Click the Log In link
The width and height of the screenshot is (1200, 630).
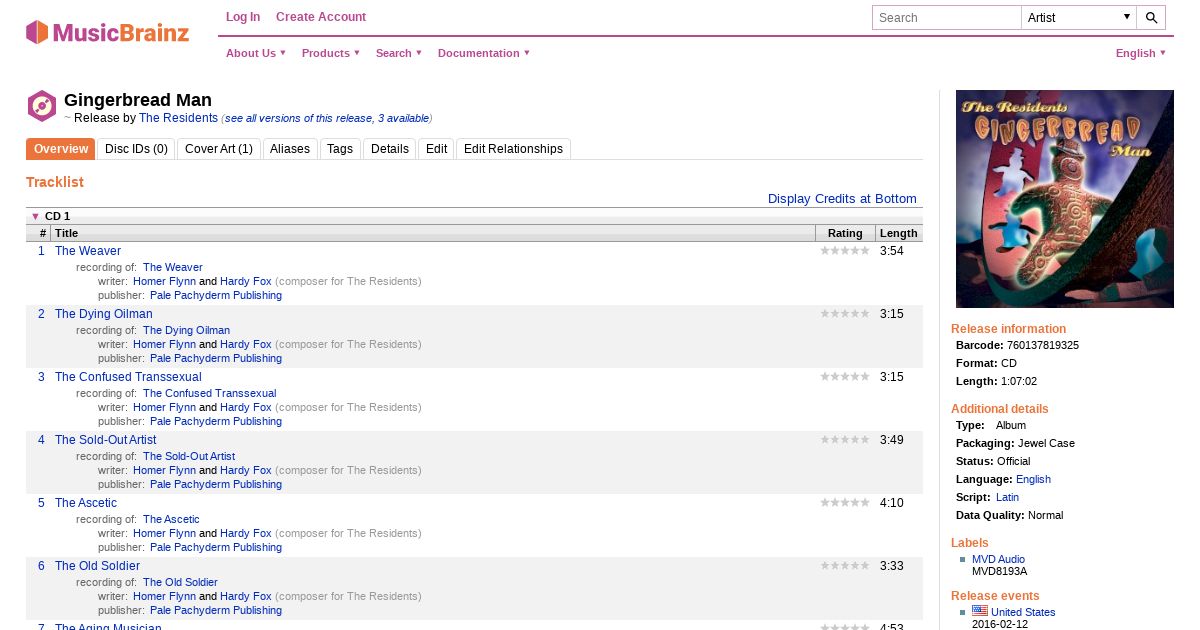click(x=243, y=17)
